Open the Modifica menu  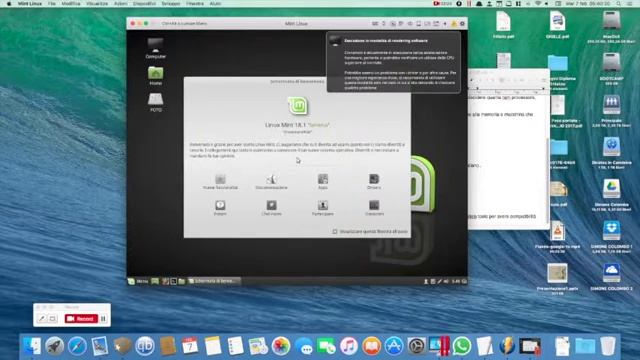tap(71, 4)
